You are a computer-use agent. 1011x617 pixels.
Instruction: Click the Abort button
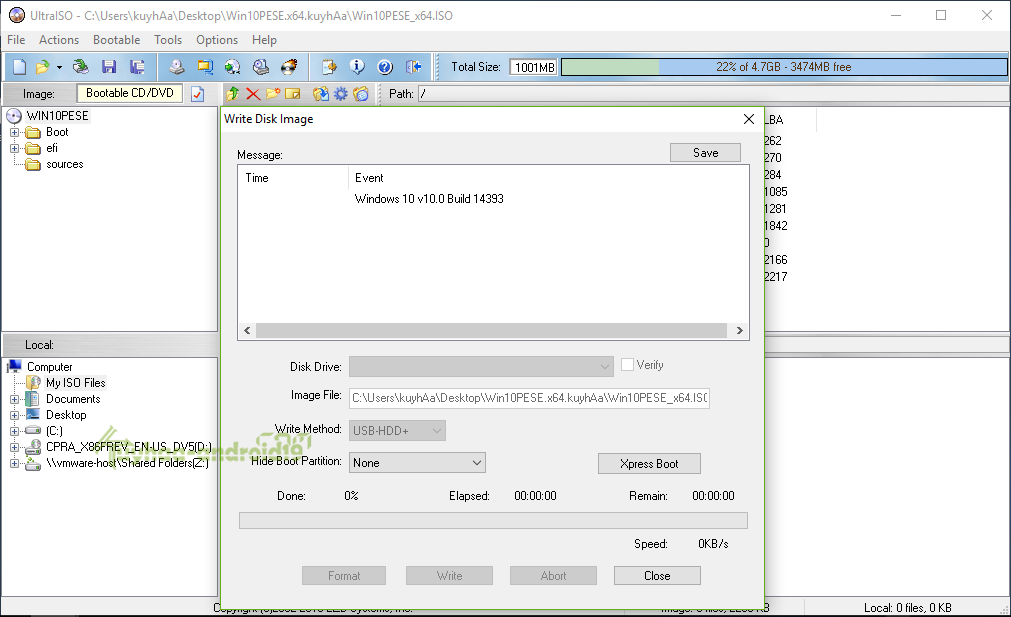(x=553, y=576)
